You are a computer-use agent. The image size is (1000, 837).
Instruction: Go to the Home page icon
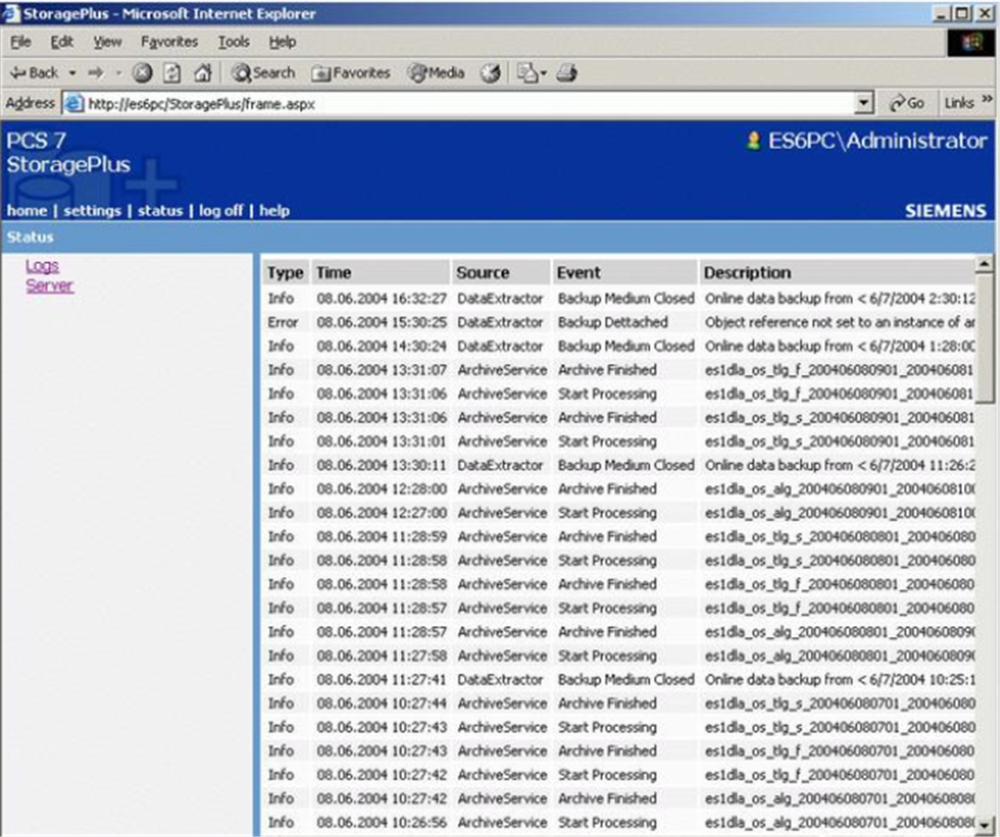click(x=203, y=73)
